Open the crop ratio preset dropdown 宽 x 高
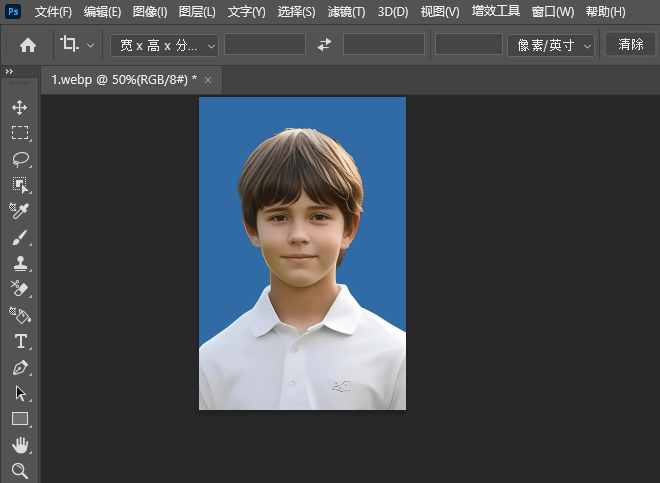This screenshot has width=660, height=483. point(163,45)
